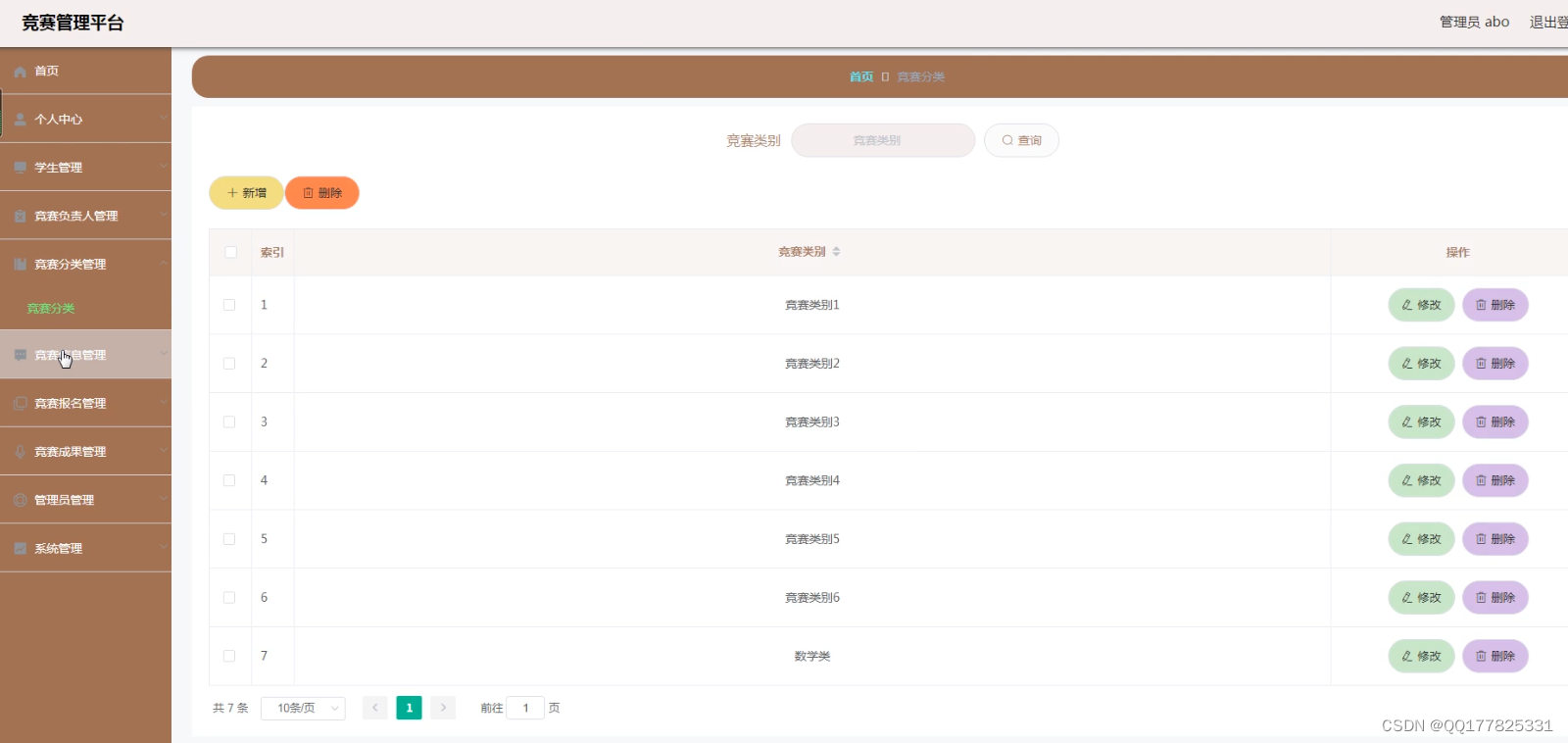Sort the table by 竞赛类别 column arrows

click(836, 252)
